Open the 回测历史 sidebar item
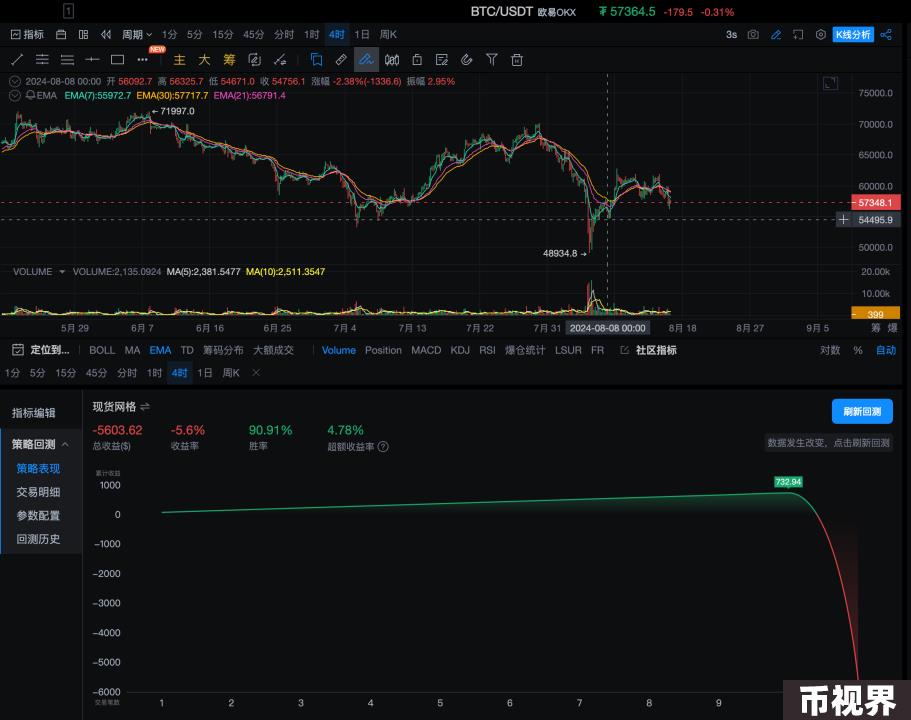 [38, 539]
